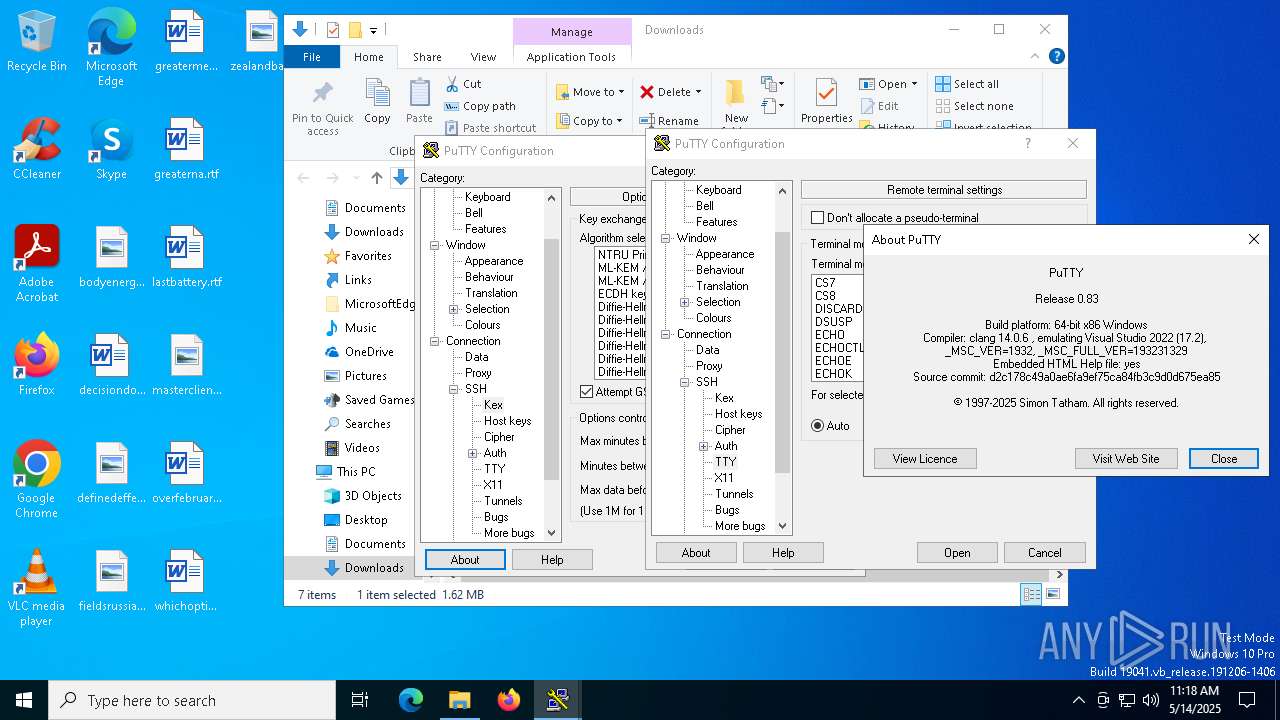Select greaterna.rtf file on desktop
Viewport: 1280px width, 720px height.
[x=186, y=150]
